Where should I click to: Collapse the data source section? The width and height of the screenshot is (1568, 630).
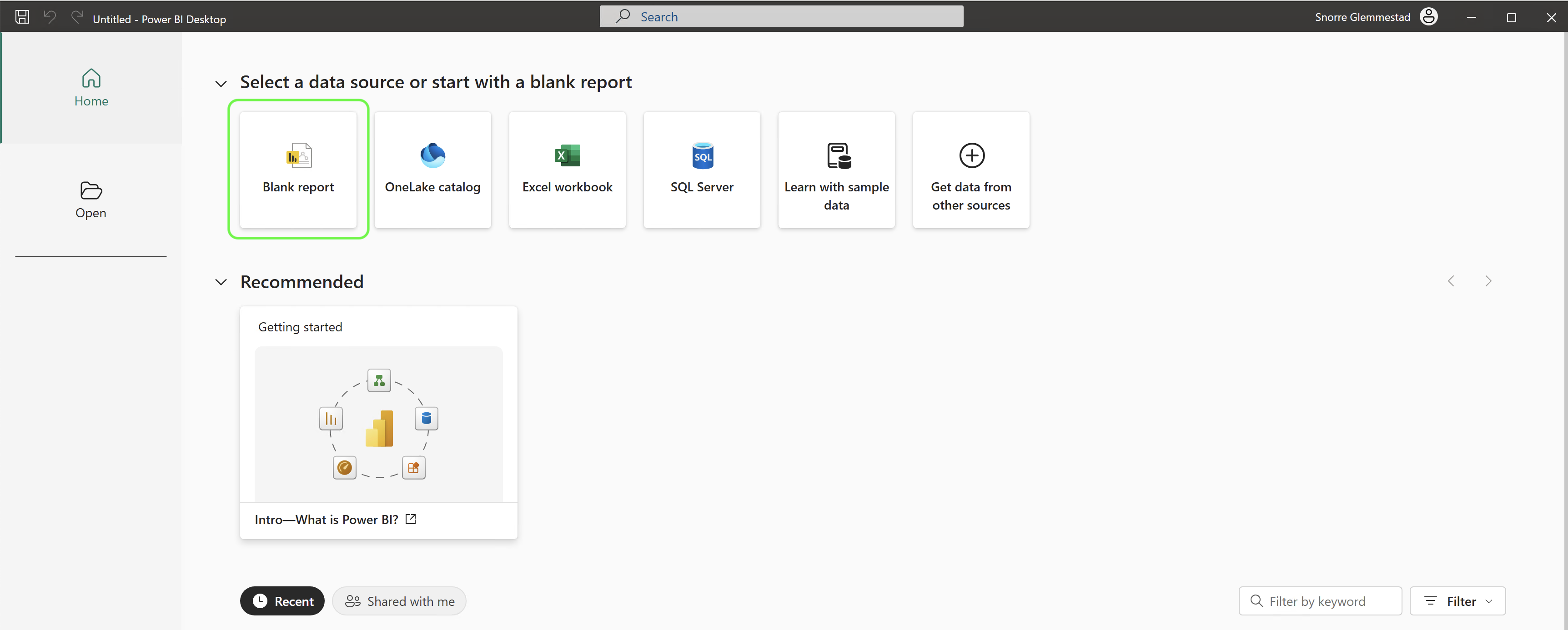(221, 83)
